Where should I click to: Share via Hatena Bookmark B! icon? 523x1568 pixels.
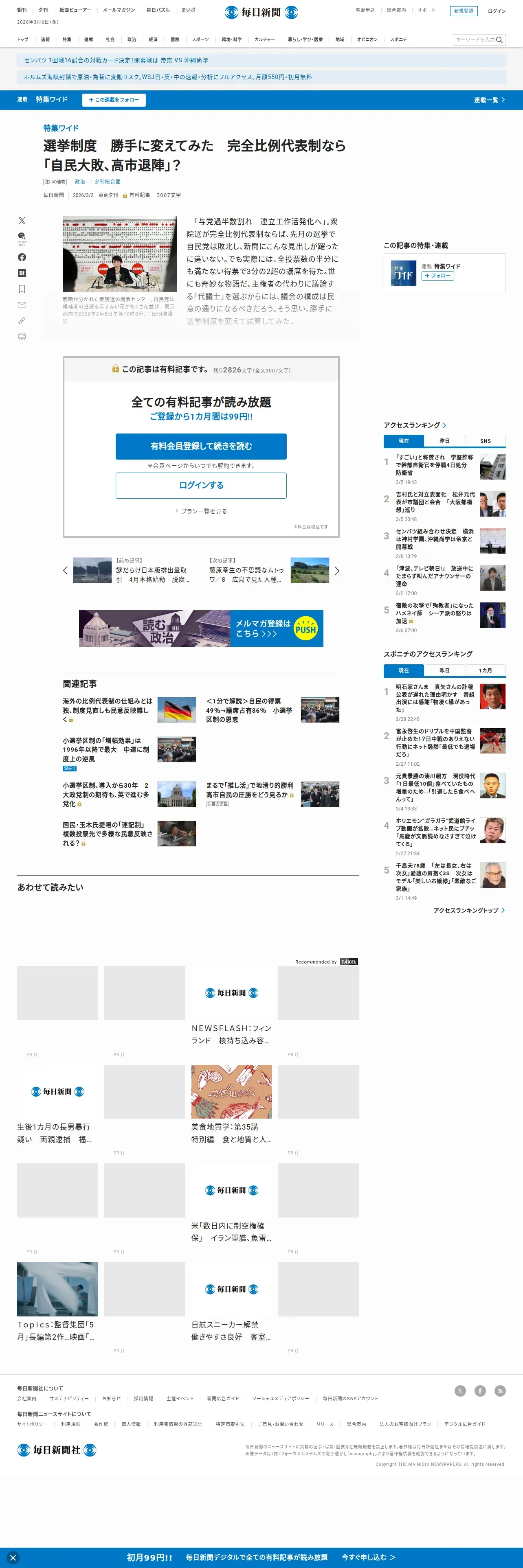[22, 273]
